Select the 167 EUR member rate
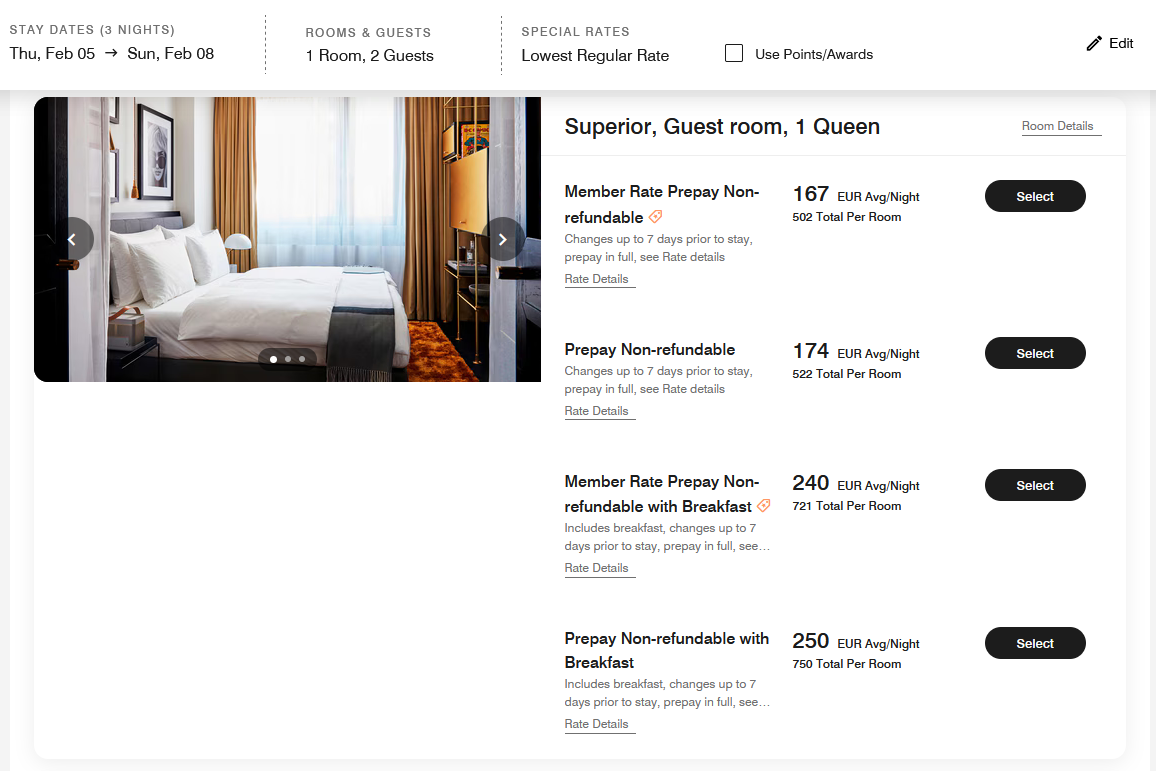The image size is (1156, 771). tap(1035, 196)
